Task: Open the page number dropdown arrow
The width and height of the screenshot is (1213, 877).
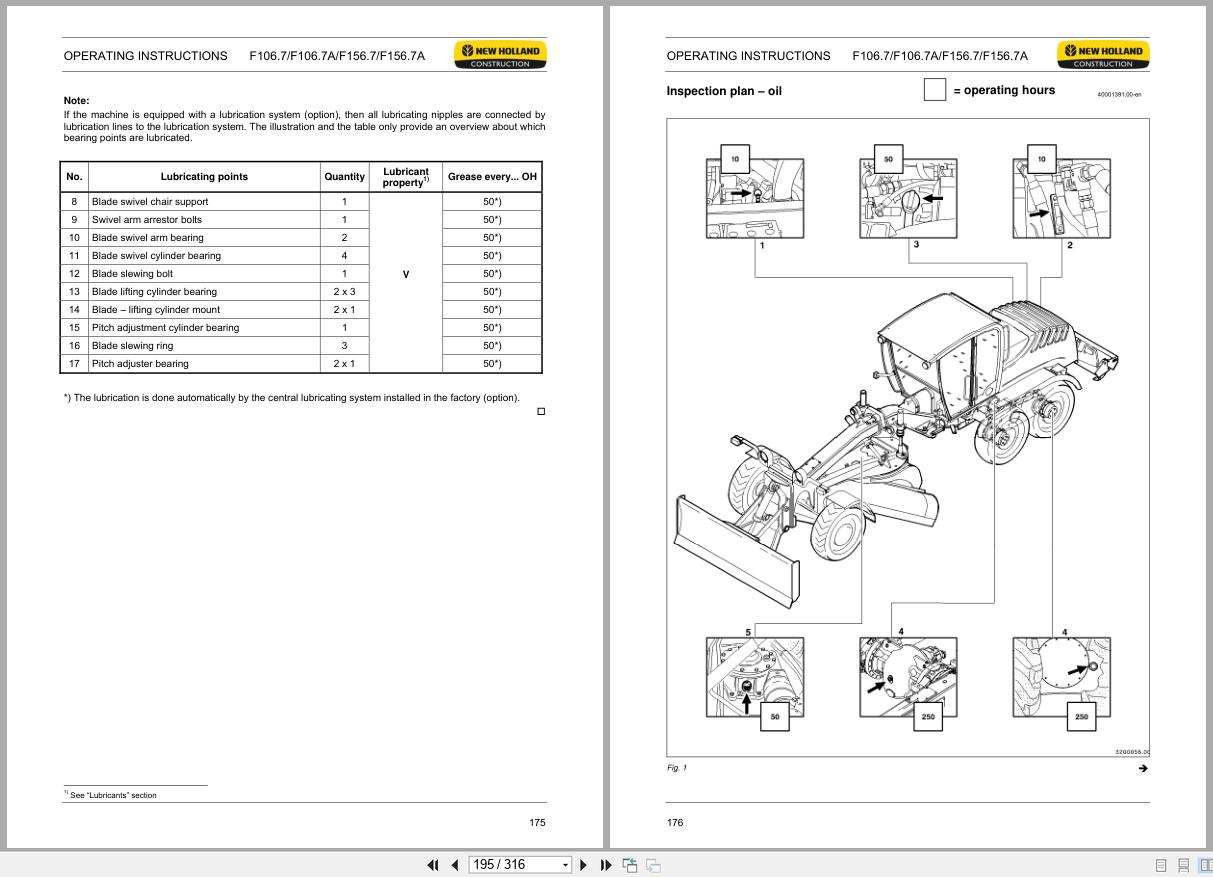Action: tap(565, 865)
